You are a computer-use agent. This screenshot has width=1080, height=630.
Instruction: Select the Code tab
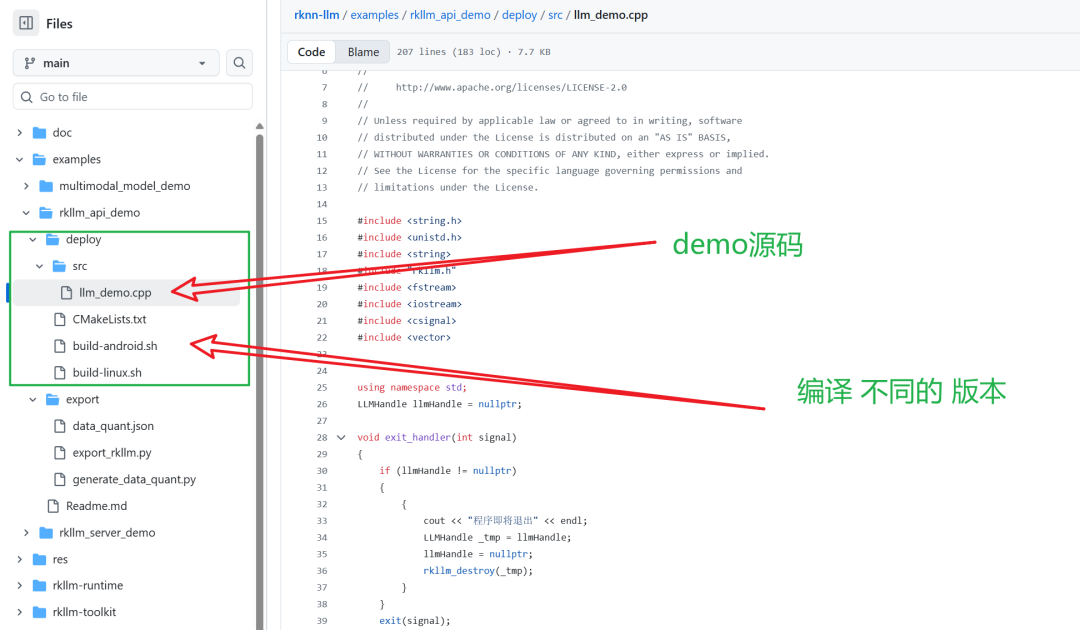[311, 52]
